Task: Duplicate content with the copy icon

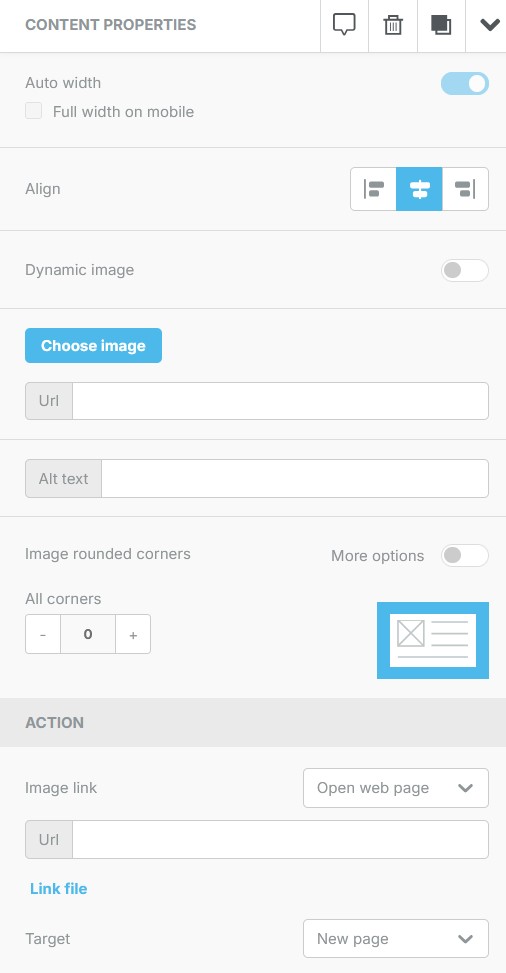Action: coord(441,25)
